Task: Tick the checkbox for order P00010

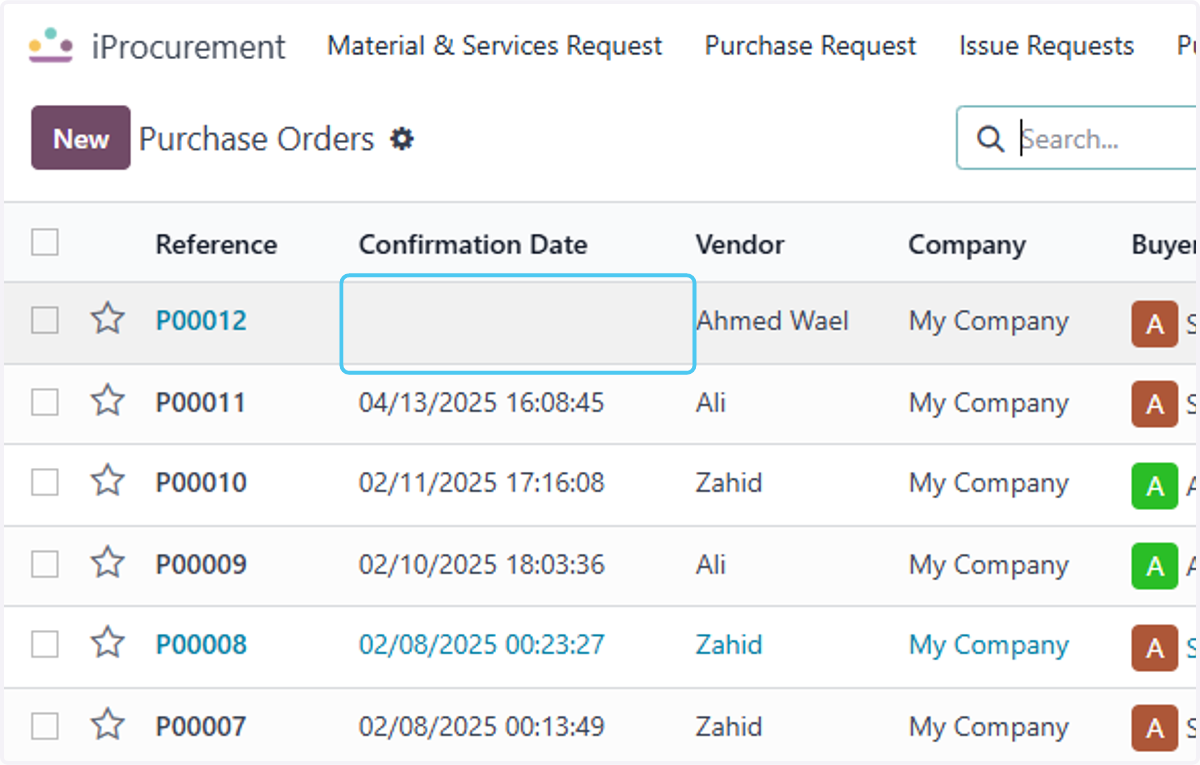Action: point(45,482)
